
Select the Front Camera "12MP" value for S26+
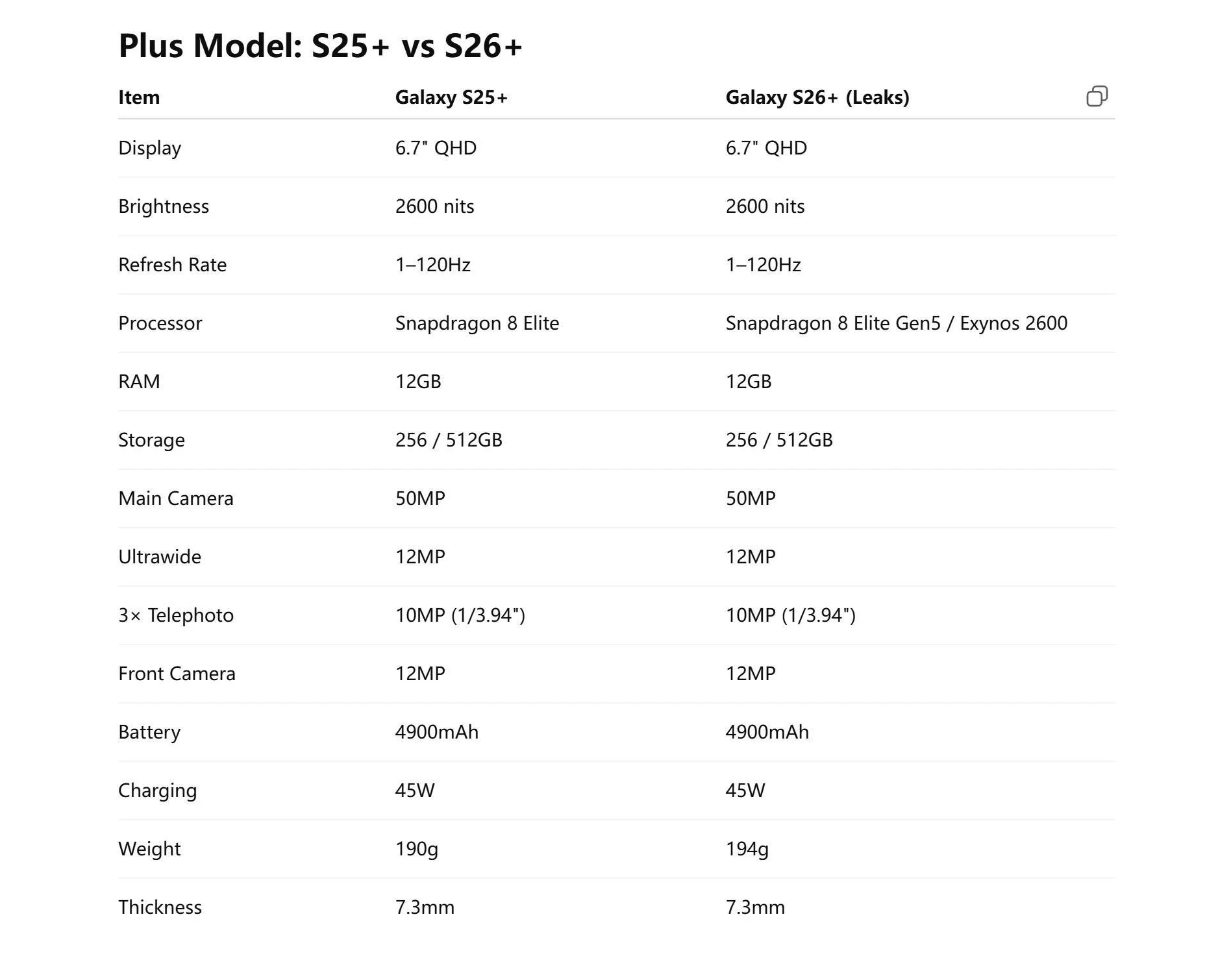[x=752, y=673]
